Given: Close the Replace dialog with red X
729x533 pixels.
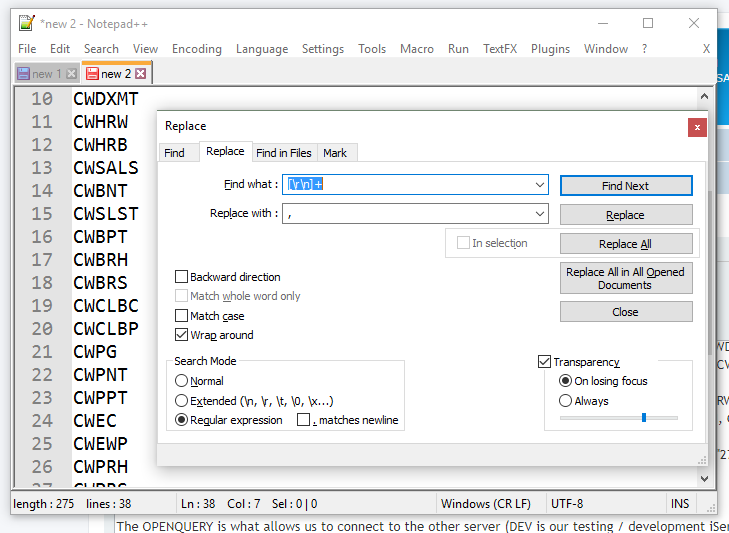Looking at the screenshot, I should 697,127.
